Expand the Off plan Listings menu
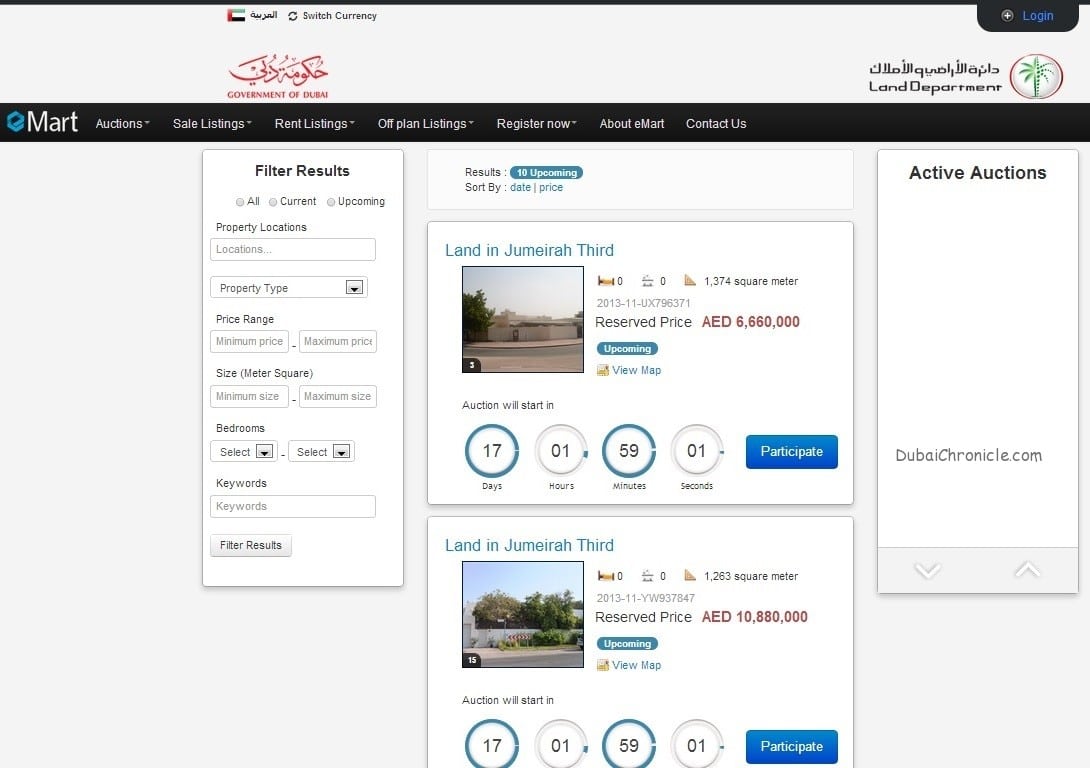 [425, 123]
